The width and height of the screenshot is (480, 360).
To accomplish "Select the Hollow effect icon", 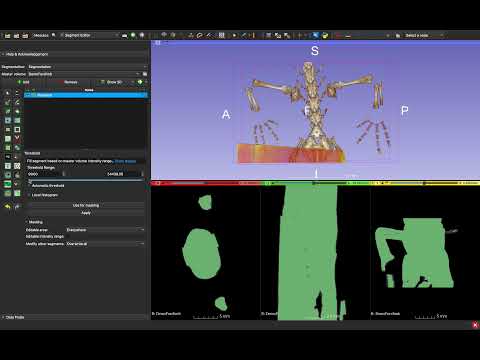I will click(x=17, y=129).
